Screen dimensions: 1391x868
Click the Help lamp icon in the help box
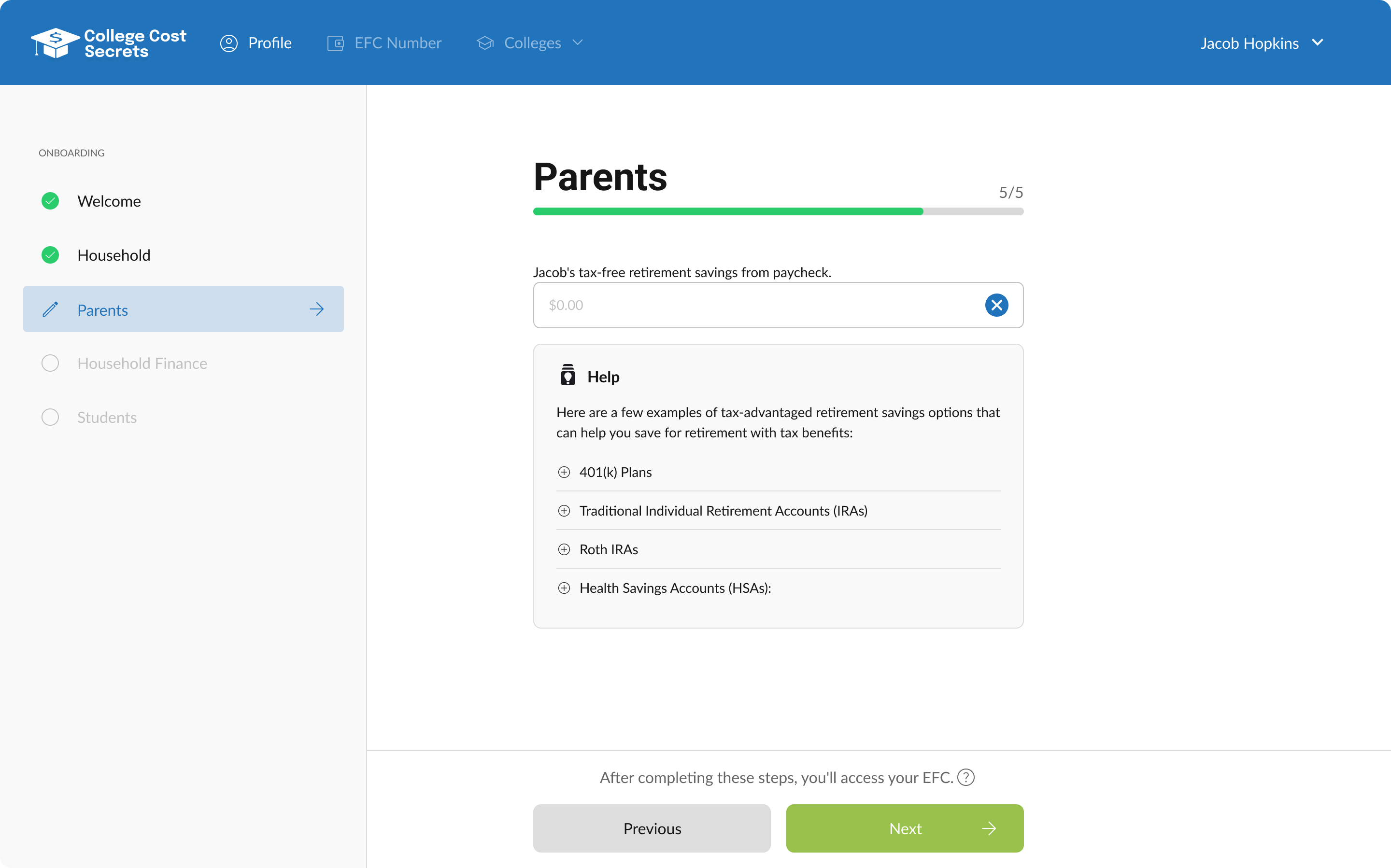point(568,375)
